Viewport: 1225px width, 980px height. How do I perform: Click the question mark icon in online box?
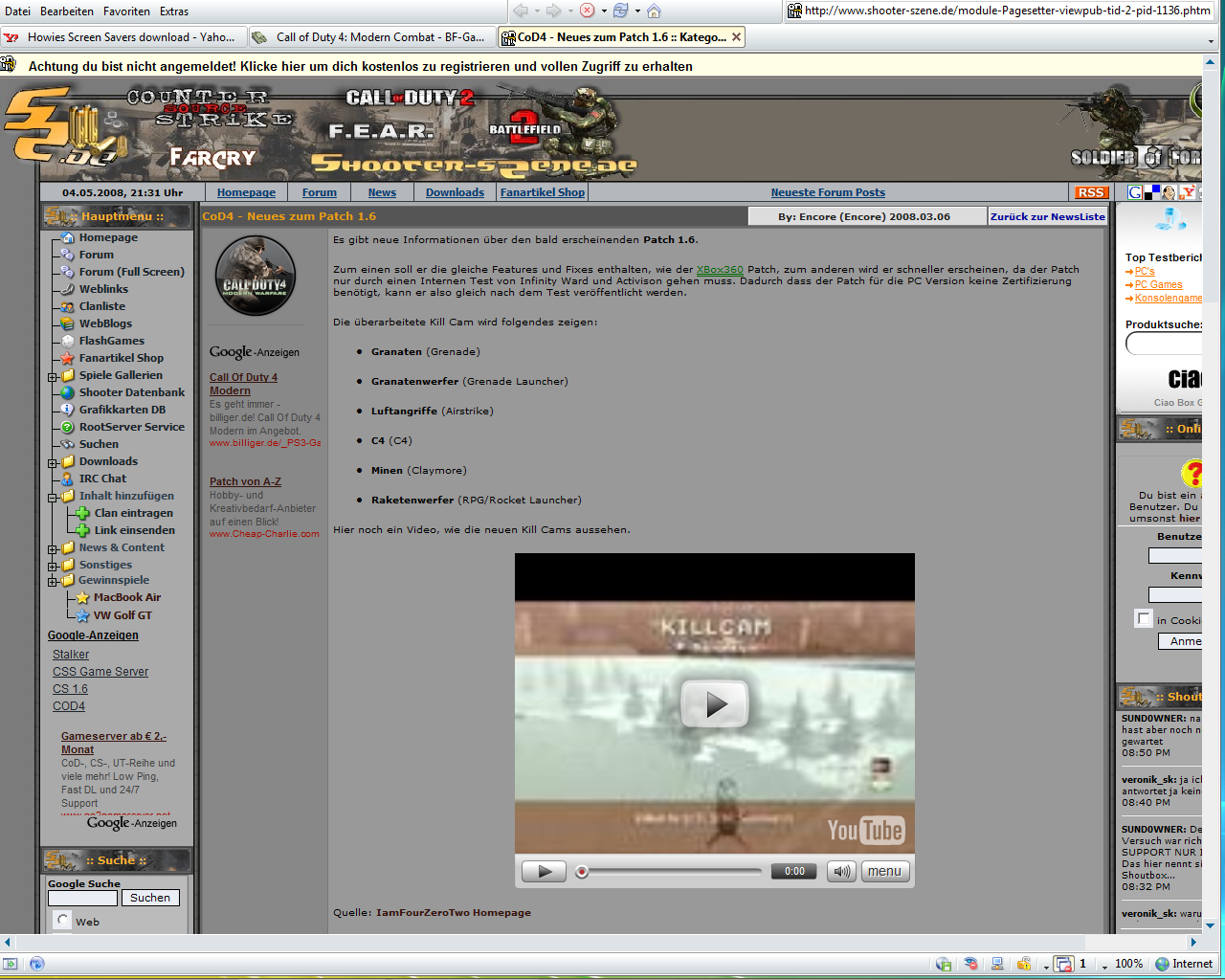pos(1192,474)
